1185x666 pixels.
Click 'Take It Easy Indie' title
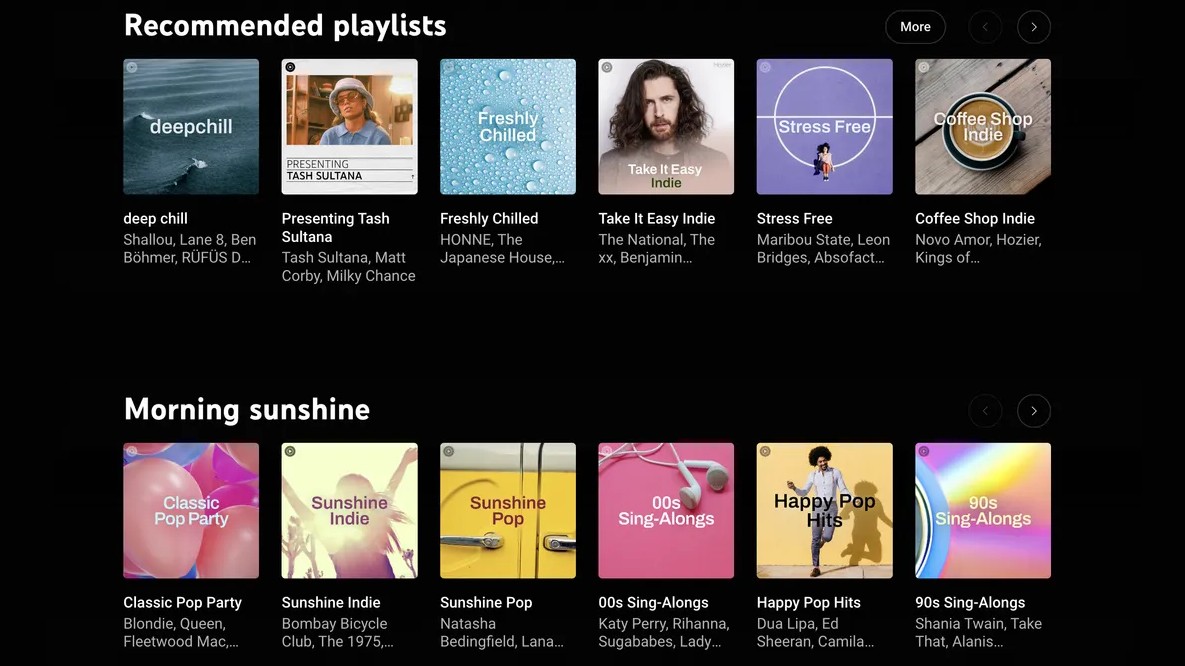(657, 218)
